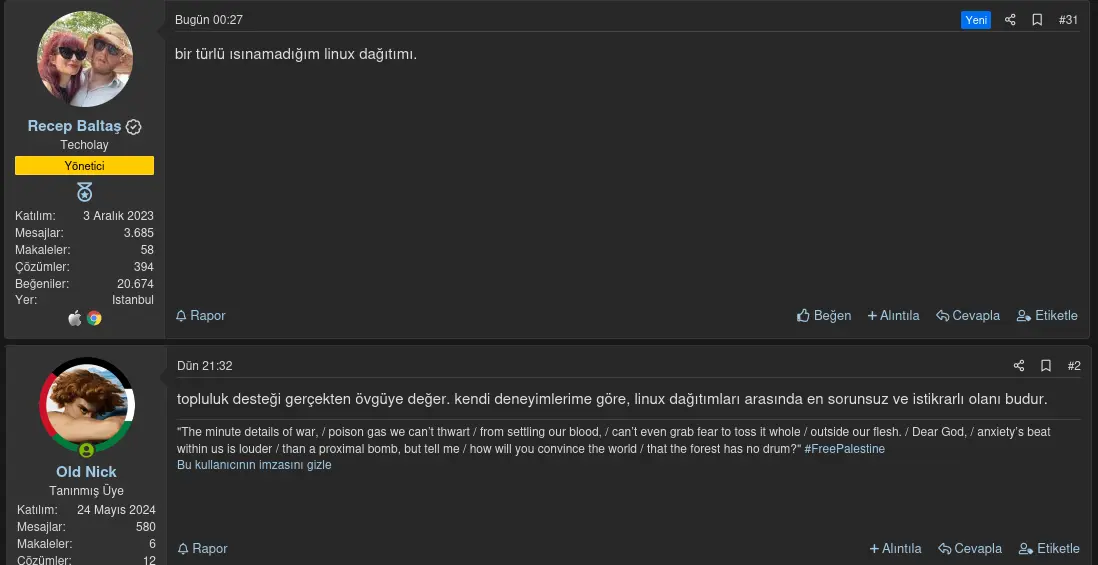Screen dimensions: 1098x565
Task: Reply to post #2 with Cevapla
Action: tap(970, 548)
